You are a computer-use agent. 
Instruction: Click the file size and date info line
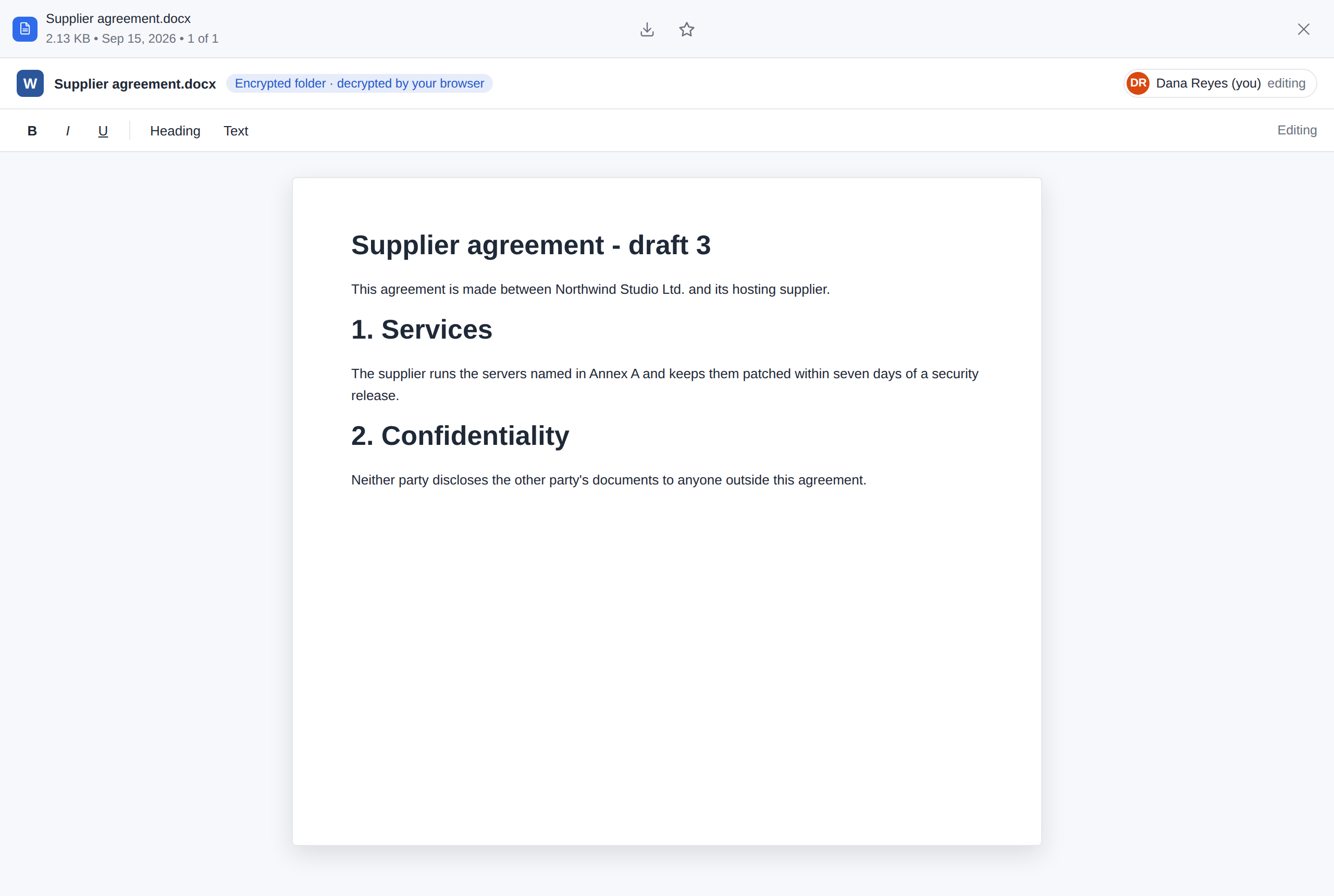tap(132, 38)
